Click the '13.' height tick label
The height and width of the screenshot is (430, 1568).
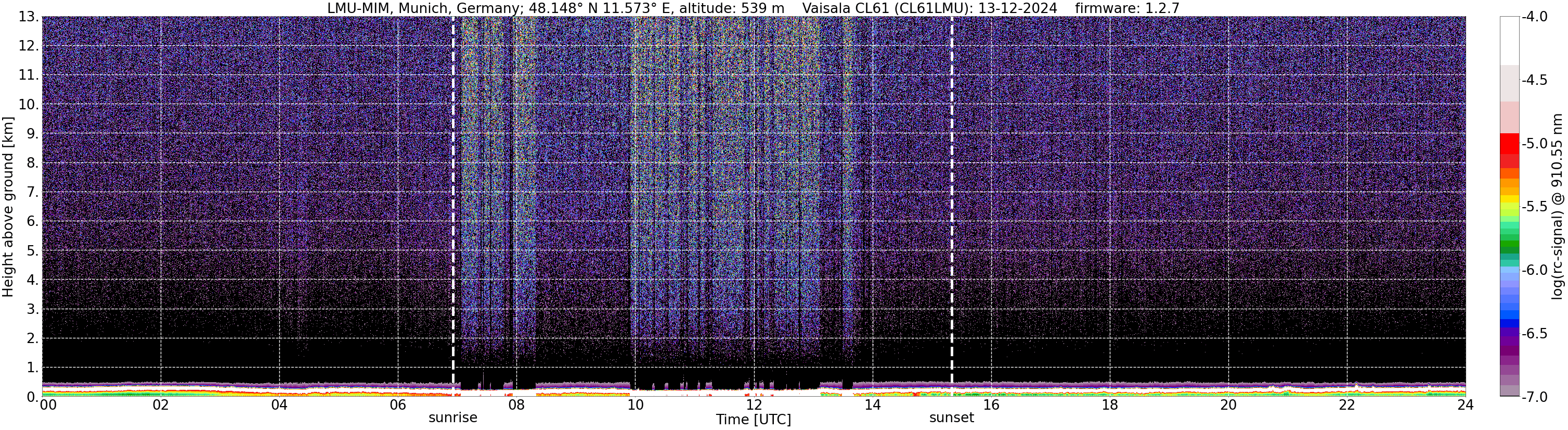29,17
